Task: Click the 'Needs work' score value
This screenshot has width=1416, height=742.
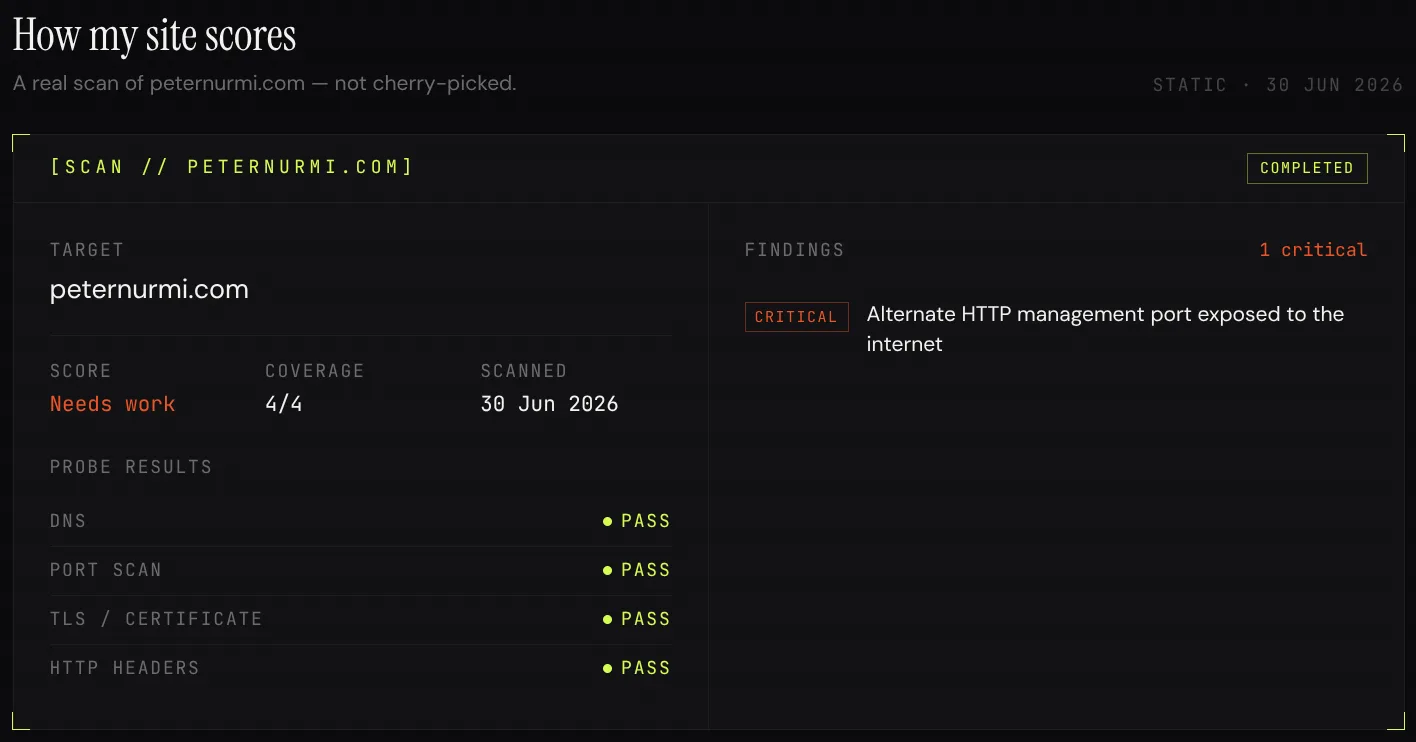Action: pos(112,404)
